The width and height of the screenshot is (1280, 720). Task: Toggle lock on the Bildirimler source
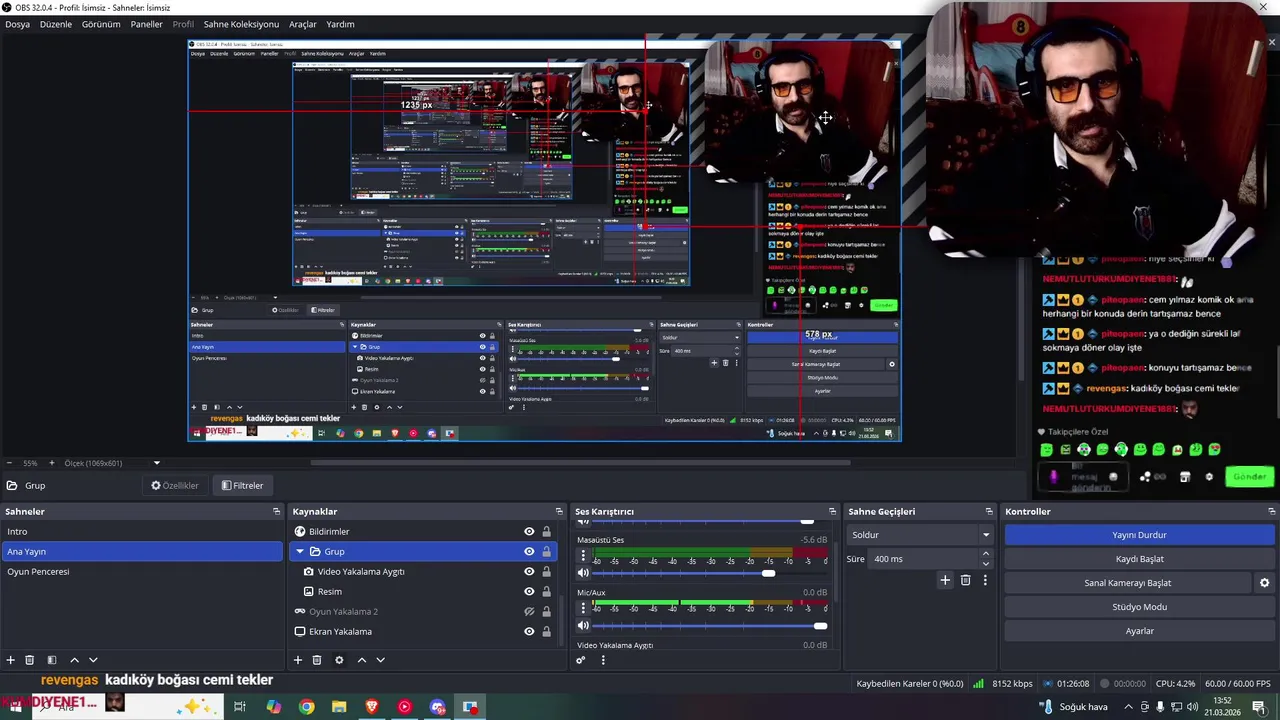(x=546, y=532)
